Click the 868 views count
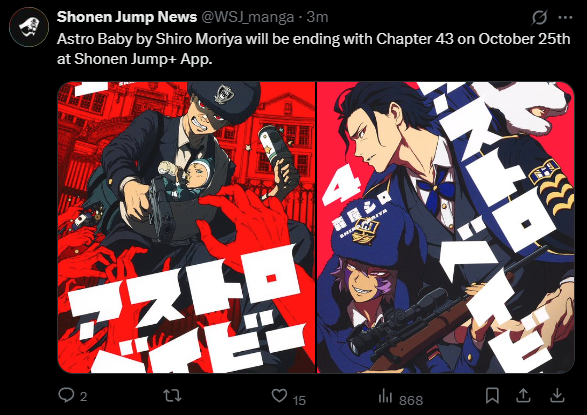Screen dimensions: 587x415 (x=411, y=401)
